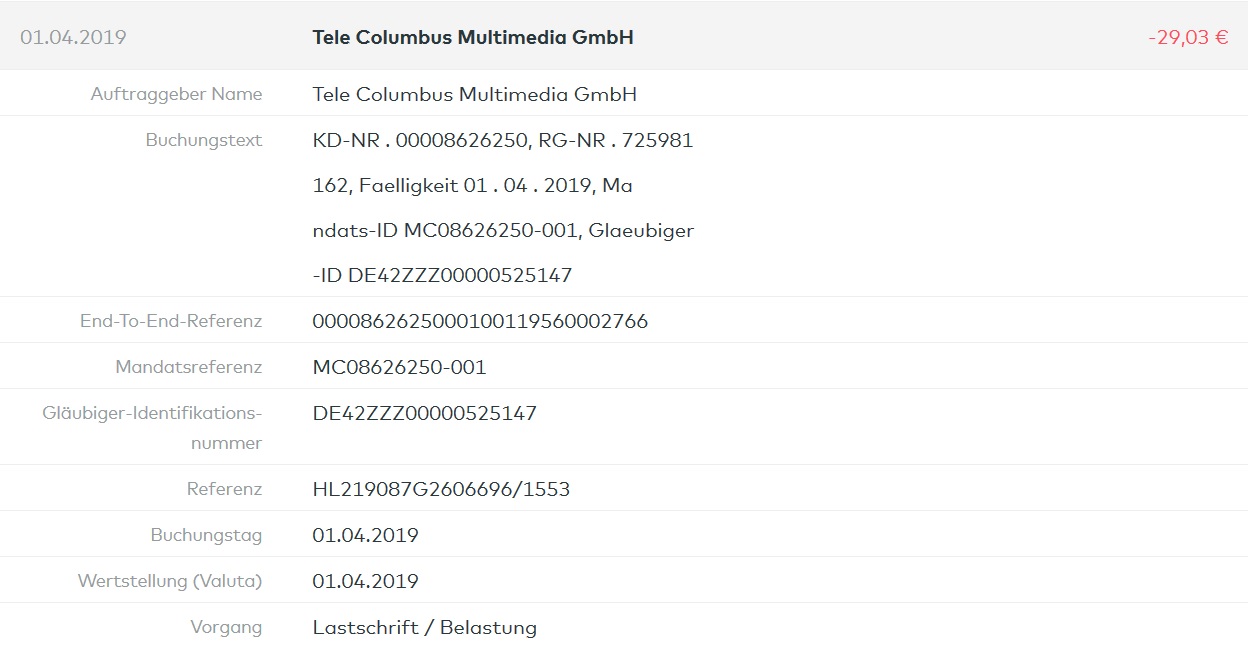Select the Referenz value HL219087G2606696/1553

point(441,490)
